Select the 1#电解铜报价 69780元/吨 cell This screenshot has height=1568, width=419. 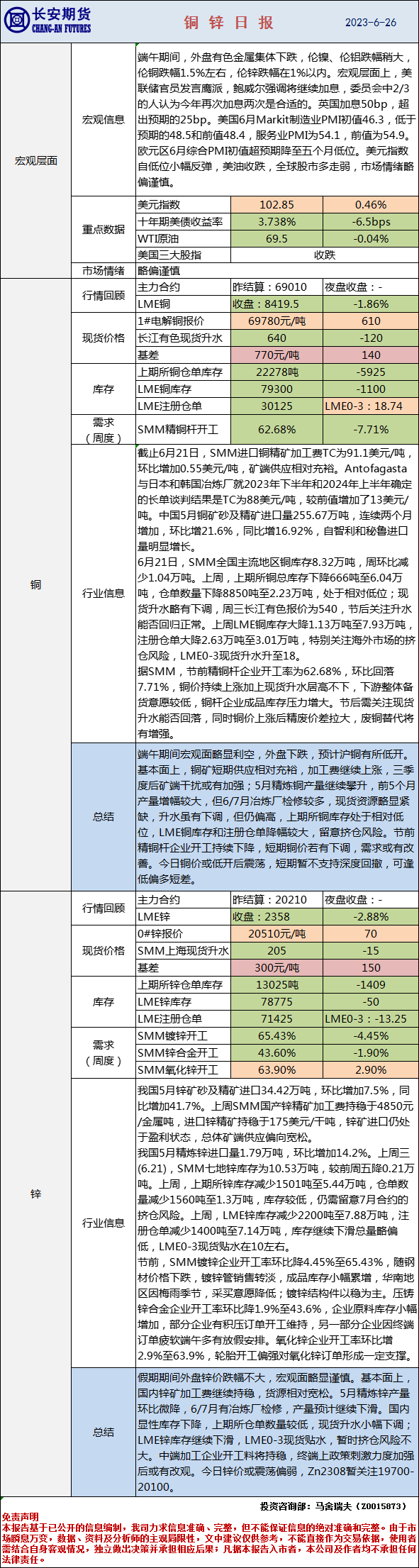(276, 321)
